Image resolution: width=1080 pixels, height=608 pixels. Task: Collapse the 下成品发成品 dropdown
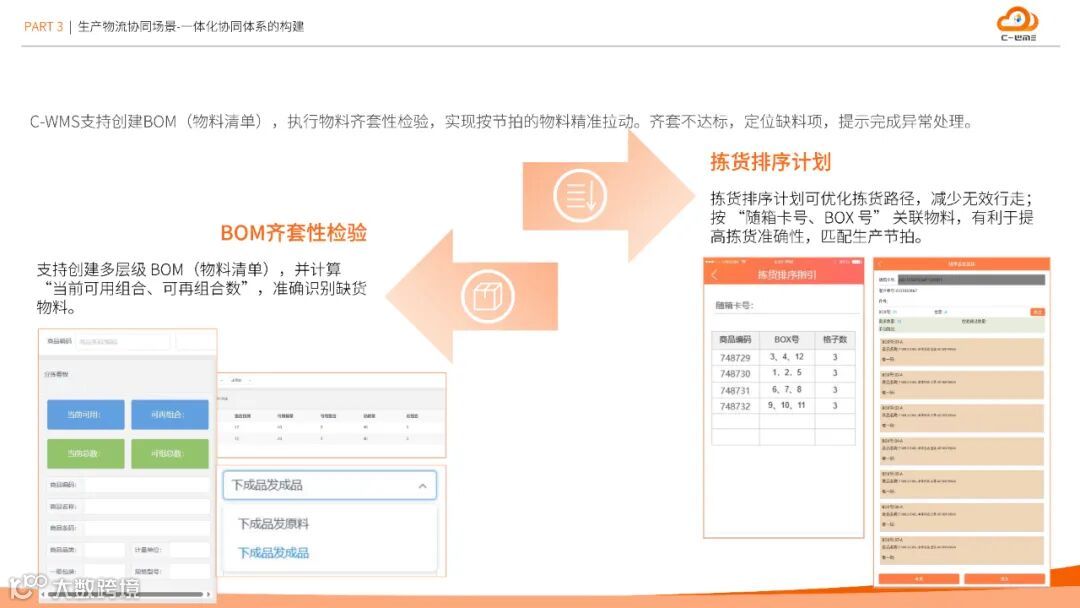pyautogui.click(x=421, y=487)
